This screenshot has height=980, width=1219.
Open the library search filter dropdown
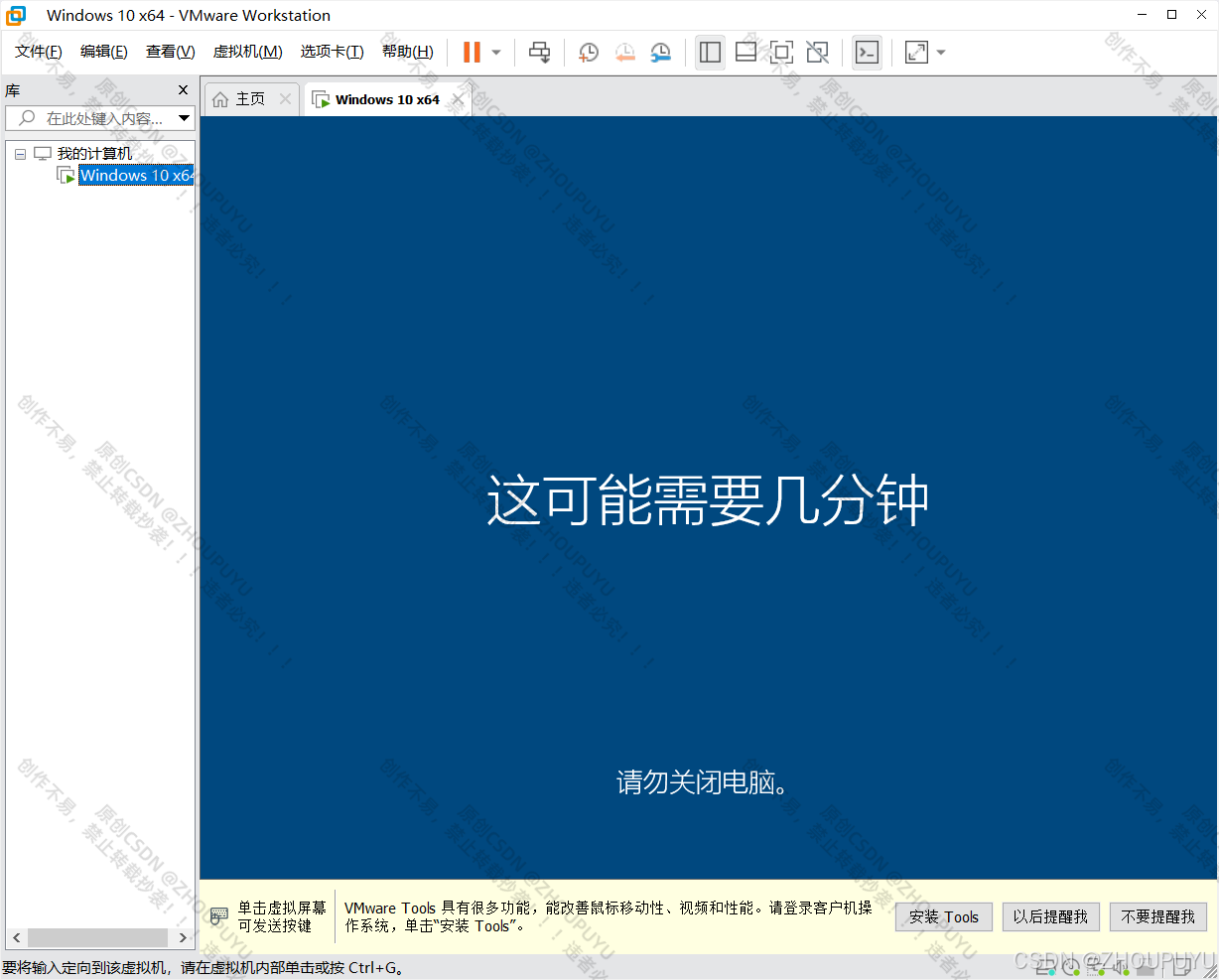pos(184,118)
